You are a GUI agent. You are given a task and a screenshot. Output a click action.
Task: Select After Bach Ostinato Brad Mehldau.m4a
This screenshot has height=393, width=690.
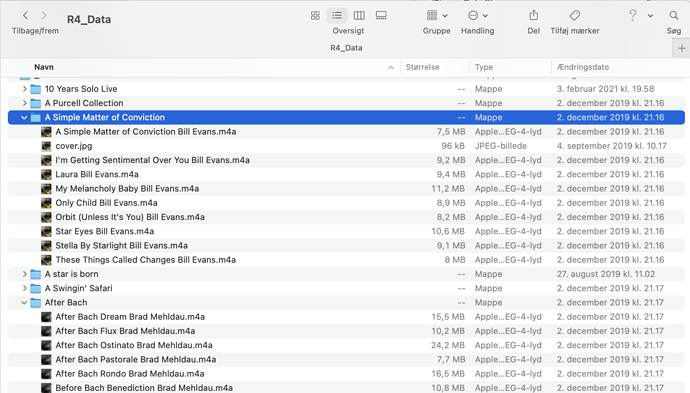click(134, 345)
